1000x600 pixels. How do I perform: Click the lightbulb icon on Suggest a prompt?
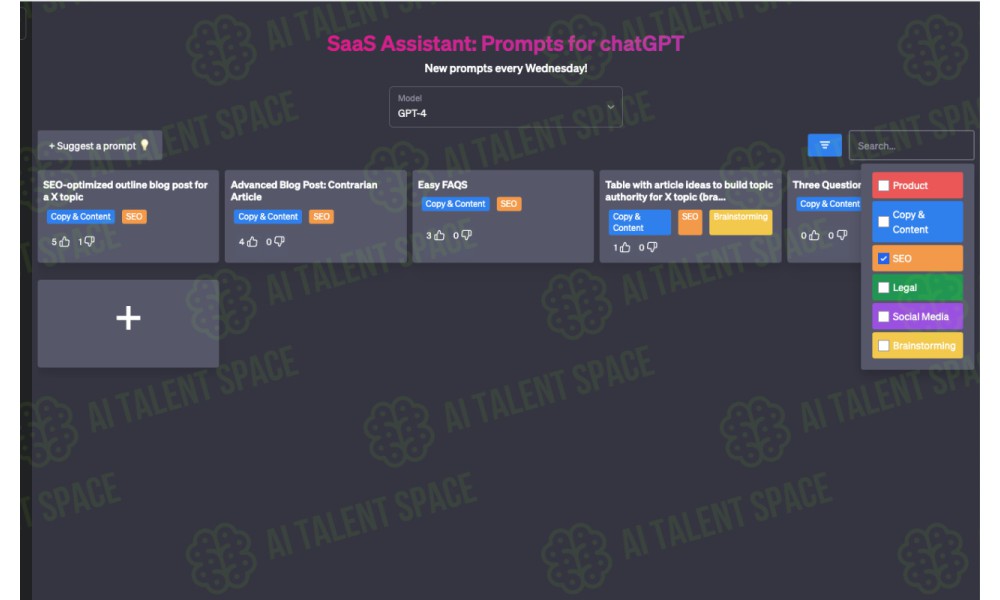click(x=144, y=145)
